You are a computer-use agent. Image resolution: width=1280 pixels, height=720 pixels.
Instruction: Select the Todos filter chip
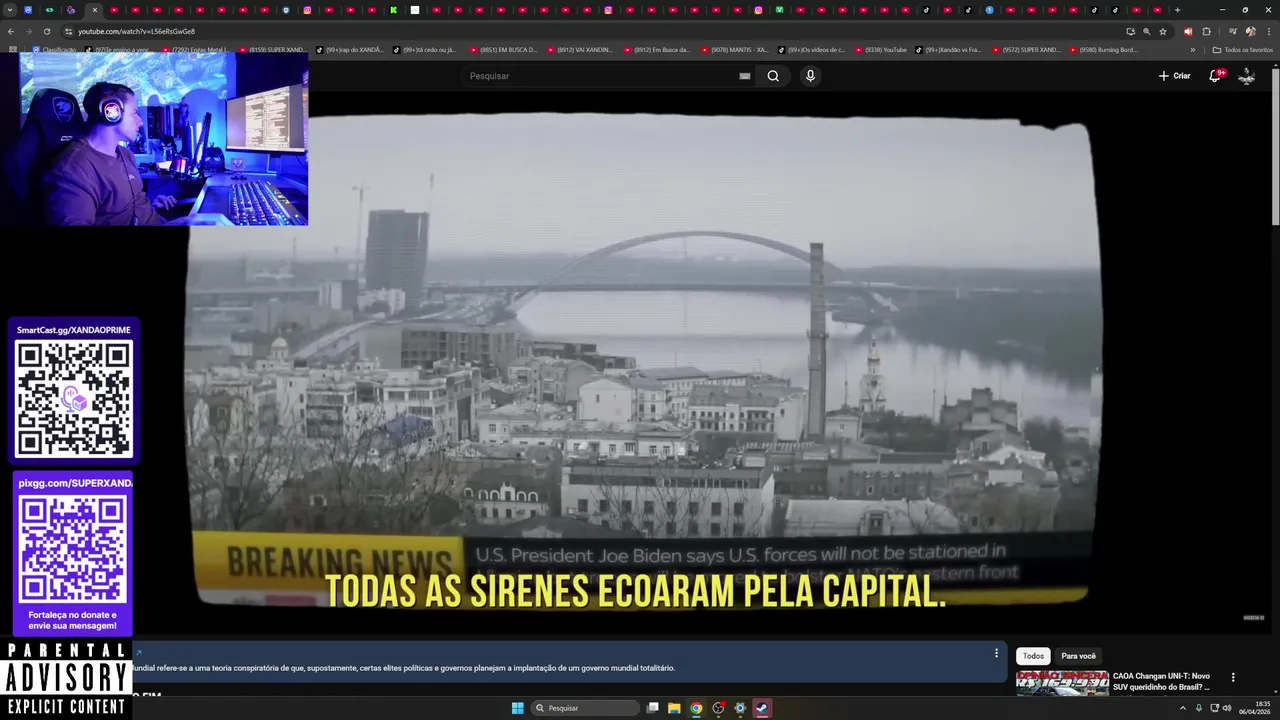click(1033, 656)
